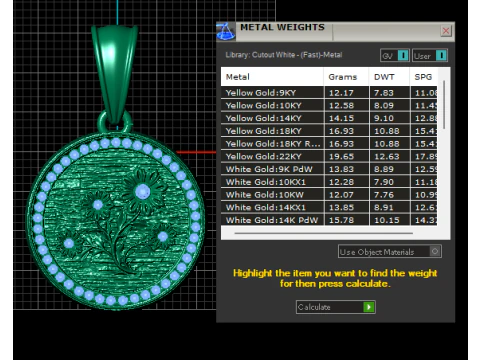Select the large flower center gemstone
This screenshot has height=360, width=480.
pyautogui.click(x=143, y=192)
